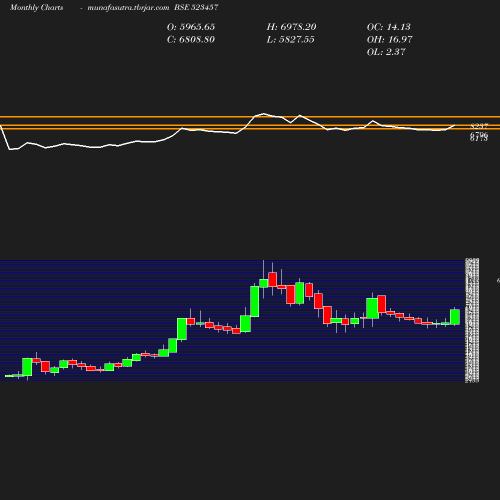Select the high value 'H: 6978.20'
The width and height of the screenshot is (500, 500).
(291, 27)
